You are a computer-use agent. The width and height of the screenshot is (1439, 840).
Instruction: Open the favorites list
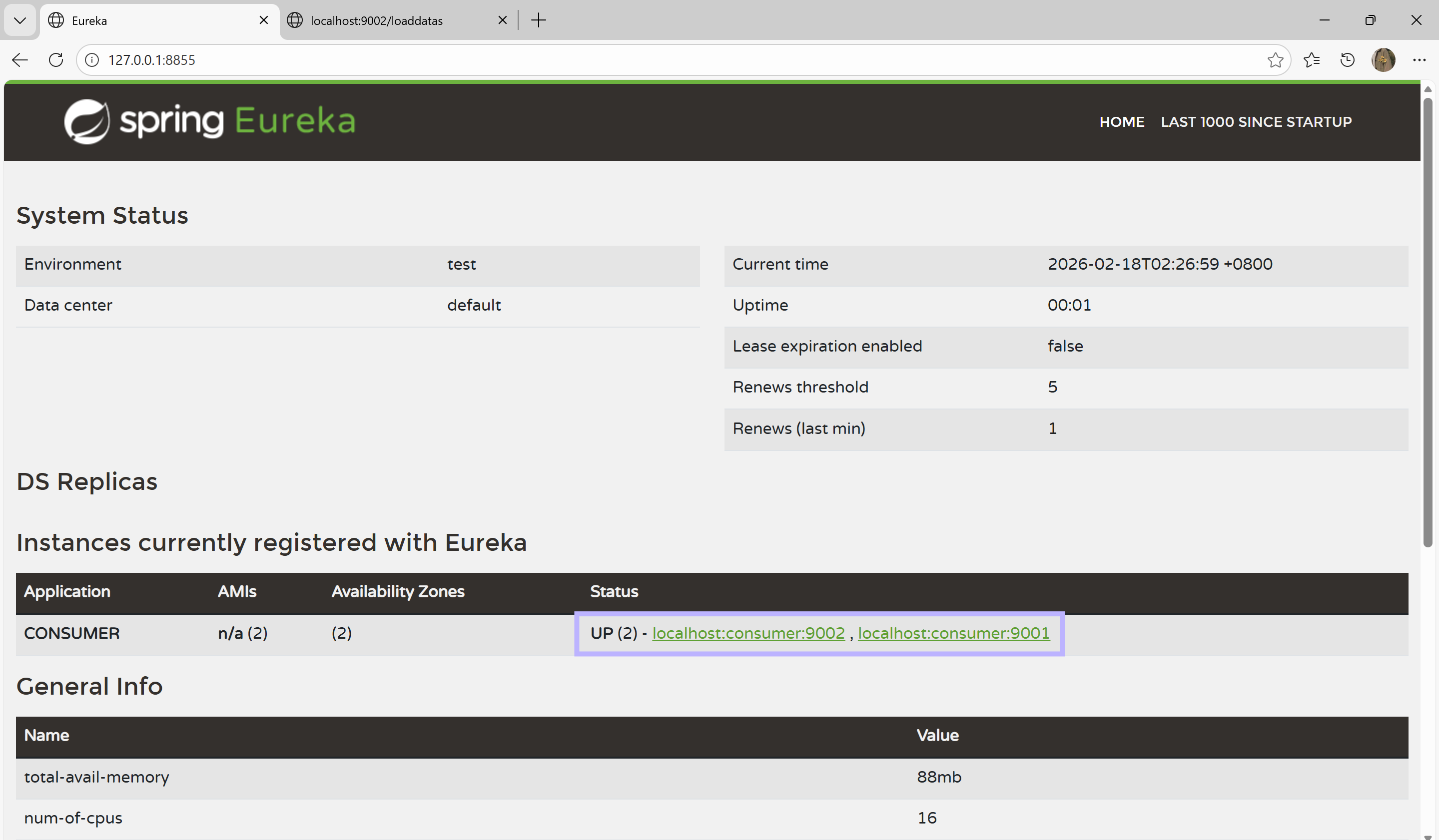[x=1312, y=60]
